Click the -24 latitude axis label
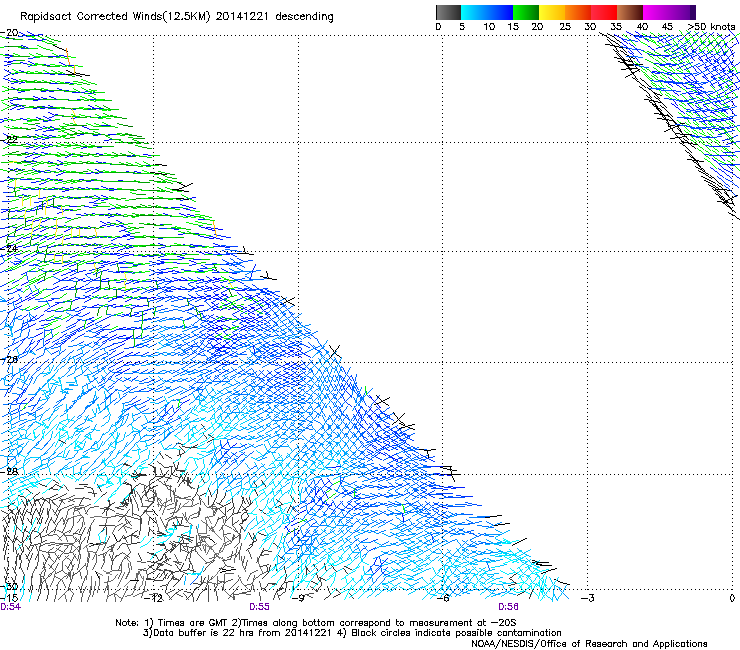The height and width of the screenshot is (650, 740). coord(9,249)
